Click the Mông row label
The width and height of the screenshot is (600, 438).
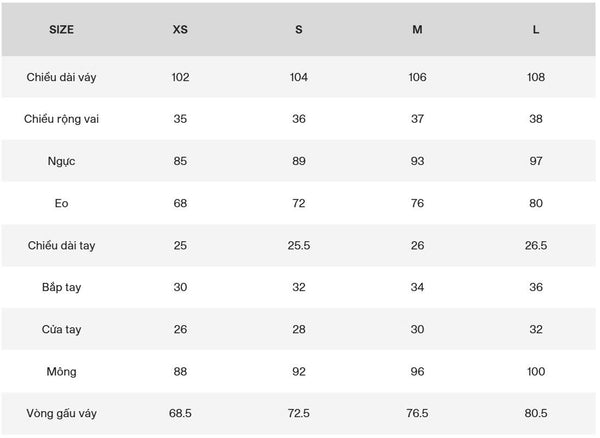click(61, 371)
